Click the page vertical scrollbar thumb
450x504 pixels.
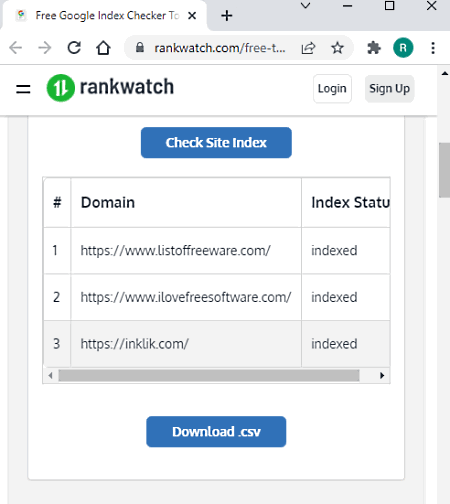[x=444, y=170]
